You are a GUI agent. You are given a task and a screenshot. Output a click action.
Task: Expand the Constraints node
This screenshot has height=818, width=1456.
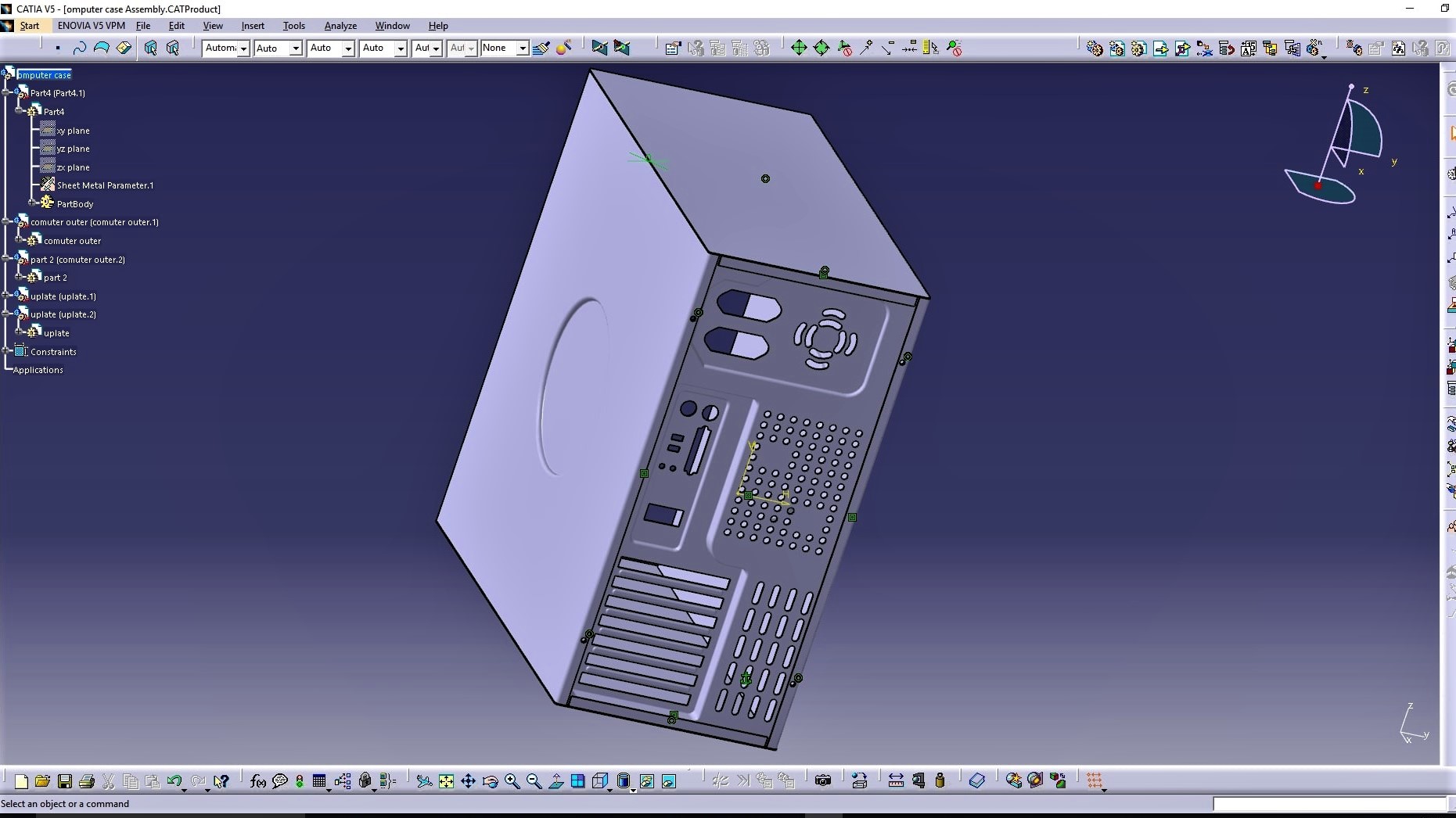(x=6, y=351)
